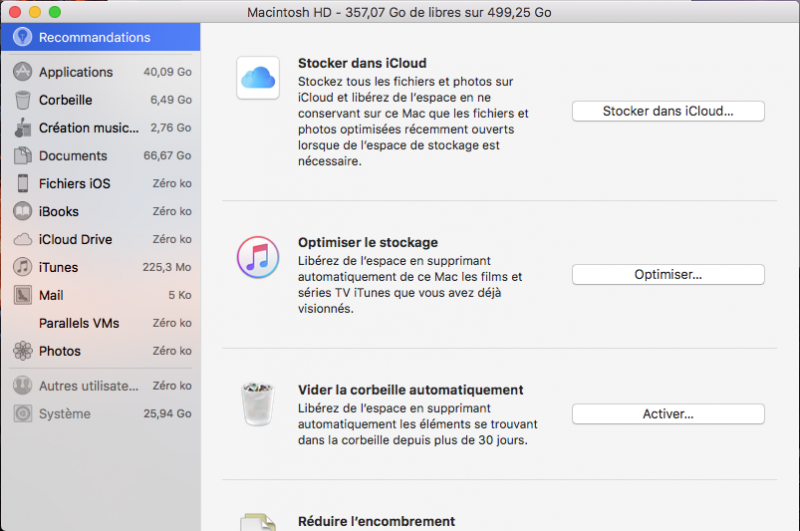The height and width of the screenshot is (531, 800).
Task: Click the Activer… button
Action: click(x=668, y=414)
